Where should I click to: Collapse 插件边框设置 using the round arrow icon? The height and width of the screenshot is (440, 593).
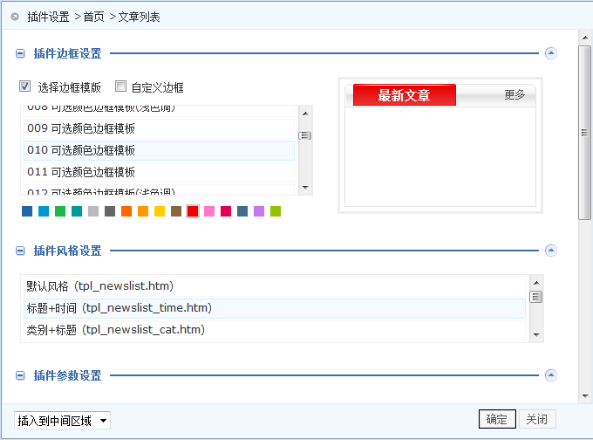pos(550,53)
